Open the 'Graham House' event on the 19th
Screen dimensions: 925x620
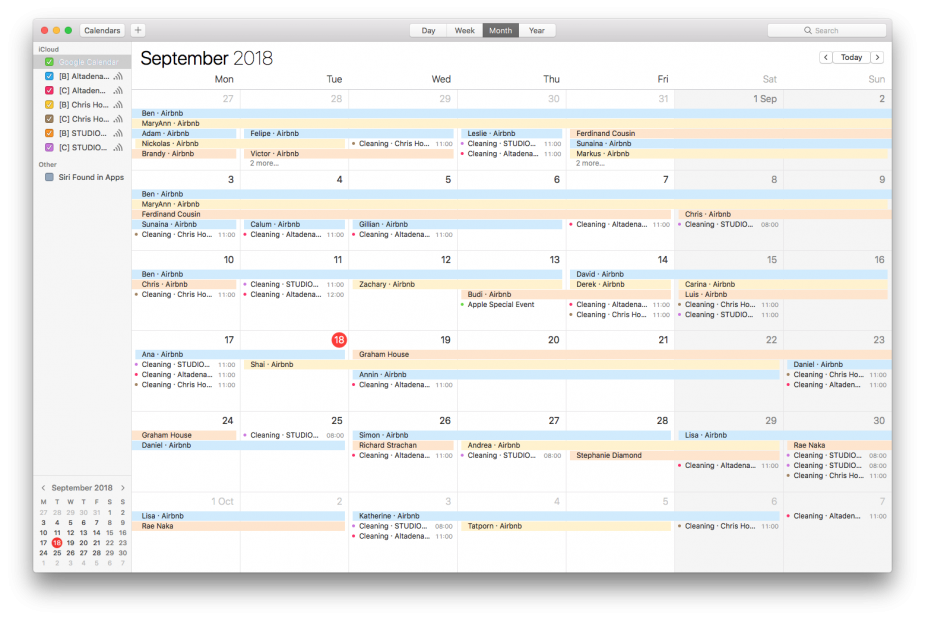point(622,355)
